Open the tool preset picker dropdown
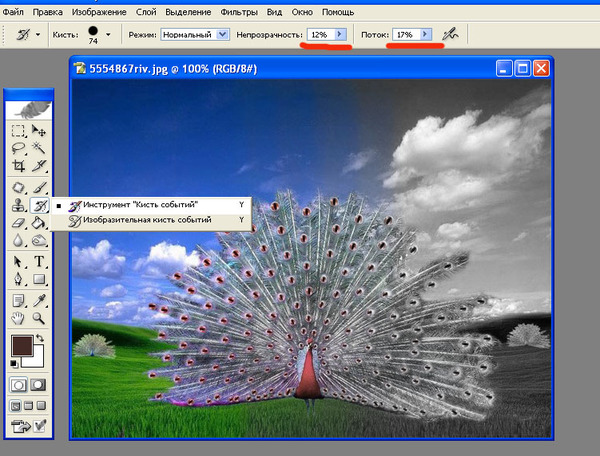Screen dimensions: 600x456 (x=38, y=34)
